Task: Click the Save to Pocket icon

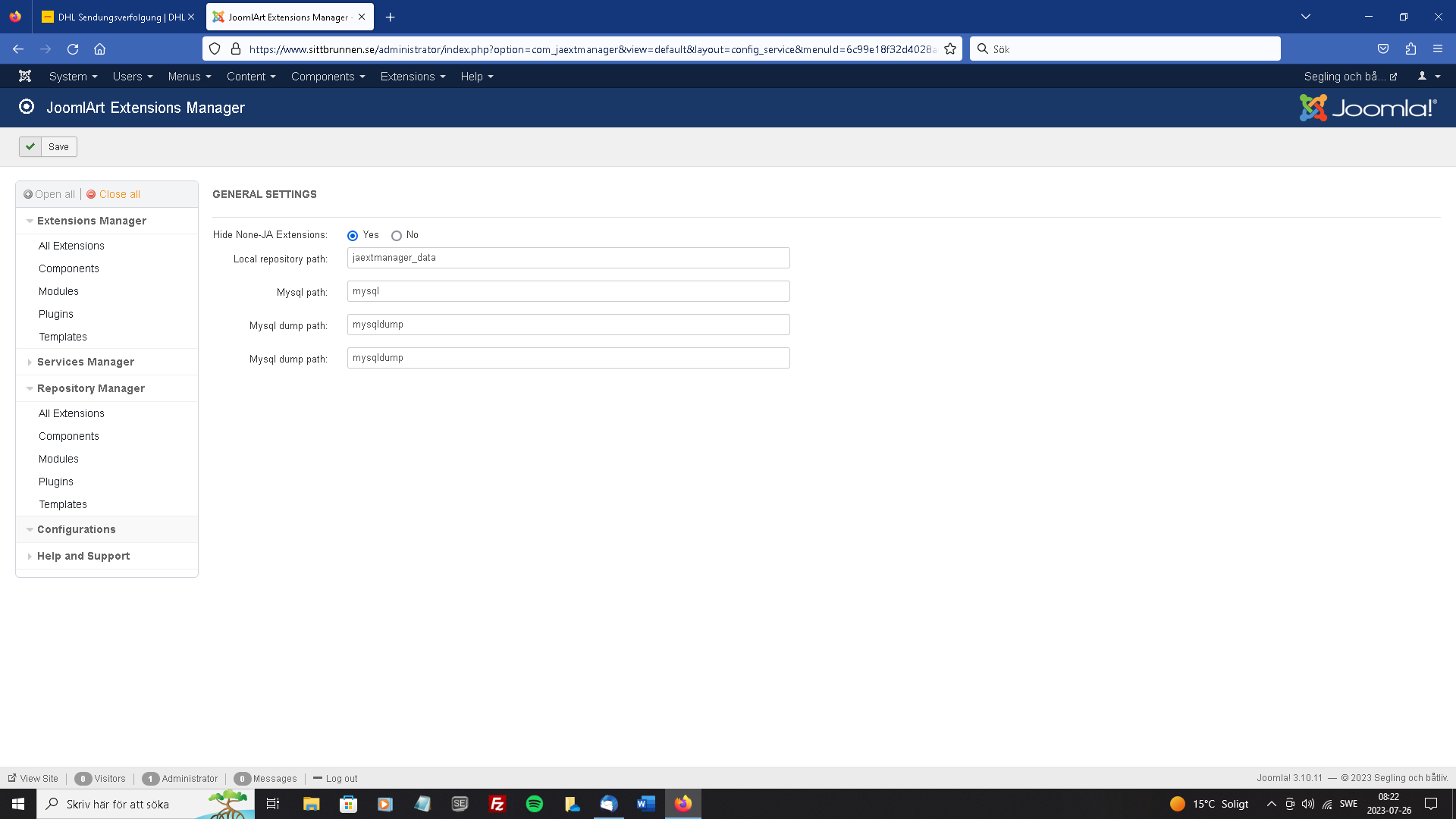Action: [x=1383, y=49]
